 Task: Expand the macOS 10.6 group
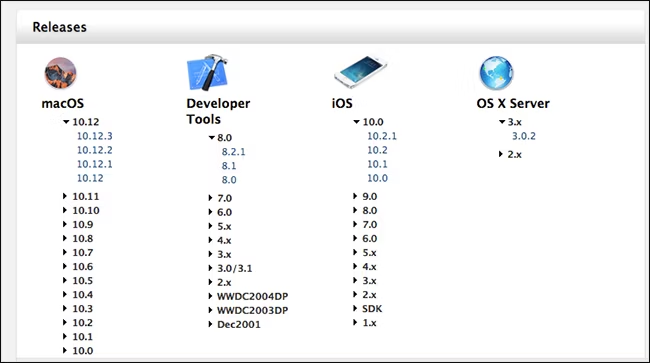click(x=65, y=266)
